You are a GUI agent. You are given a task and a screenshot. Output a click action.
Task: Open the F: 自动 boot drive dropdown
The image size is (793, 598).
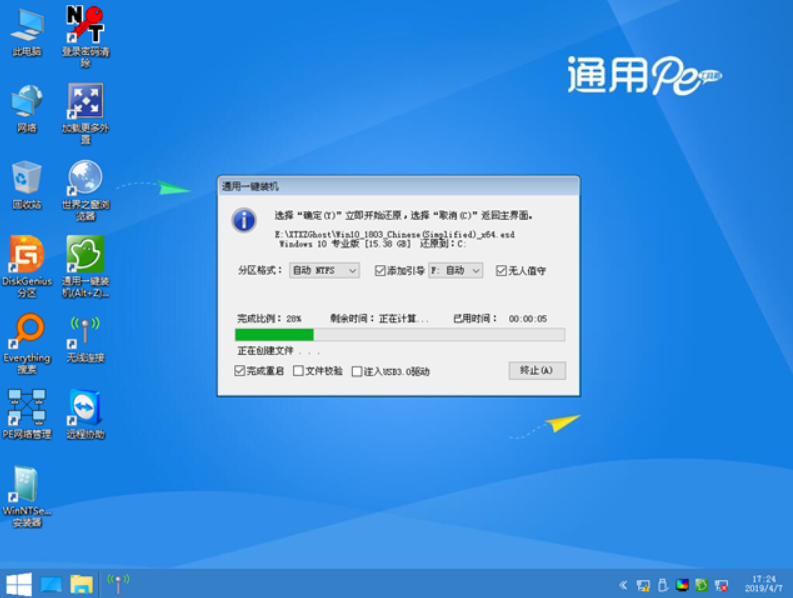click(455, 271)
